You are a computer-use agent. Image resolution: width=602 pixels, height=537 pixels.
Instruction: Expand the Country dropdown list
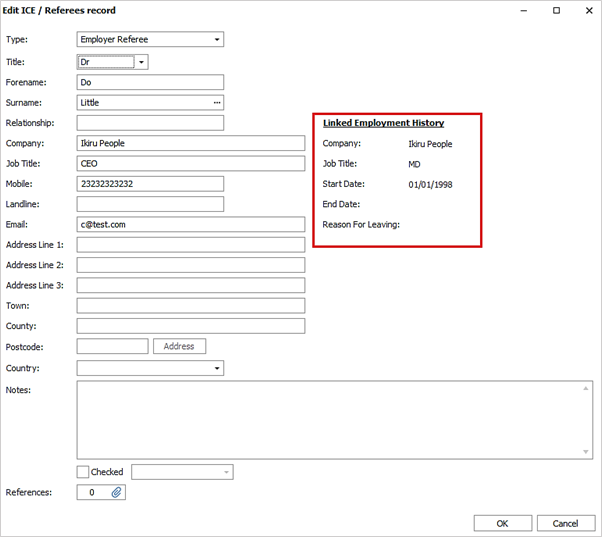pyautogui.click(x=217, y=368)
